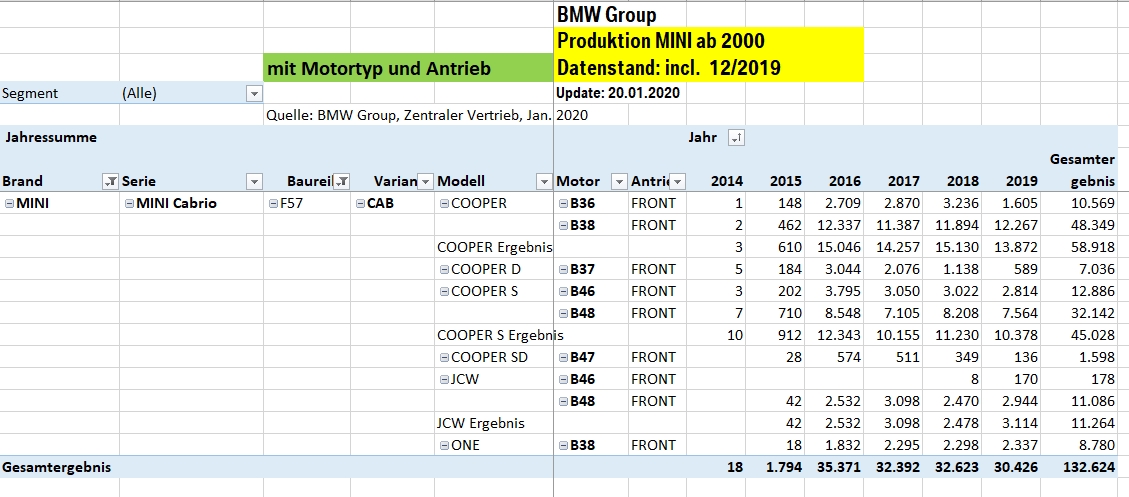Collapse the CAB variant group
Screen dimensions: 1129x497
[x=360, y=203]
